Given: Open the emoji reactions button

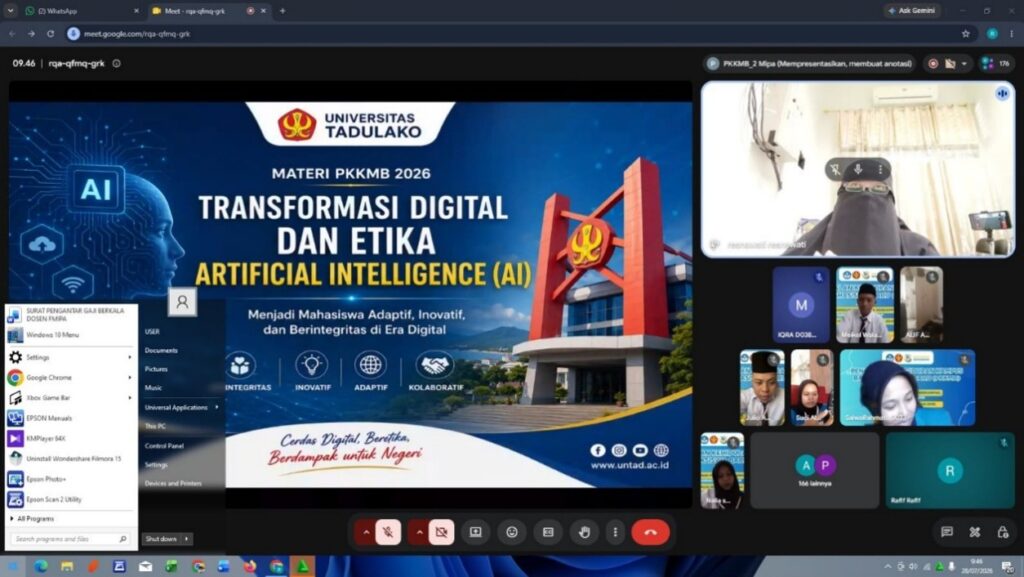Looking at the screenshot, I should pos(512,532).
